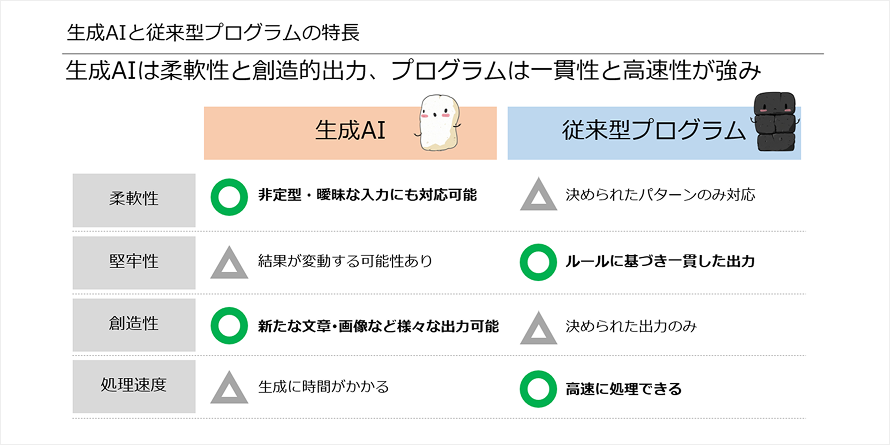
Task: Click the white mochi character mascot
Action: coord(436,124)
